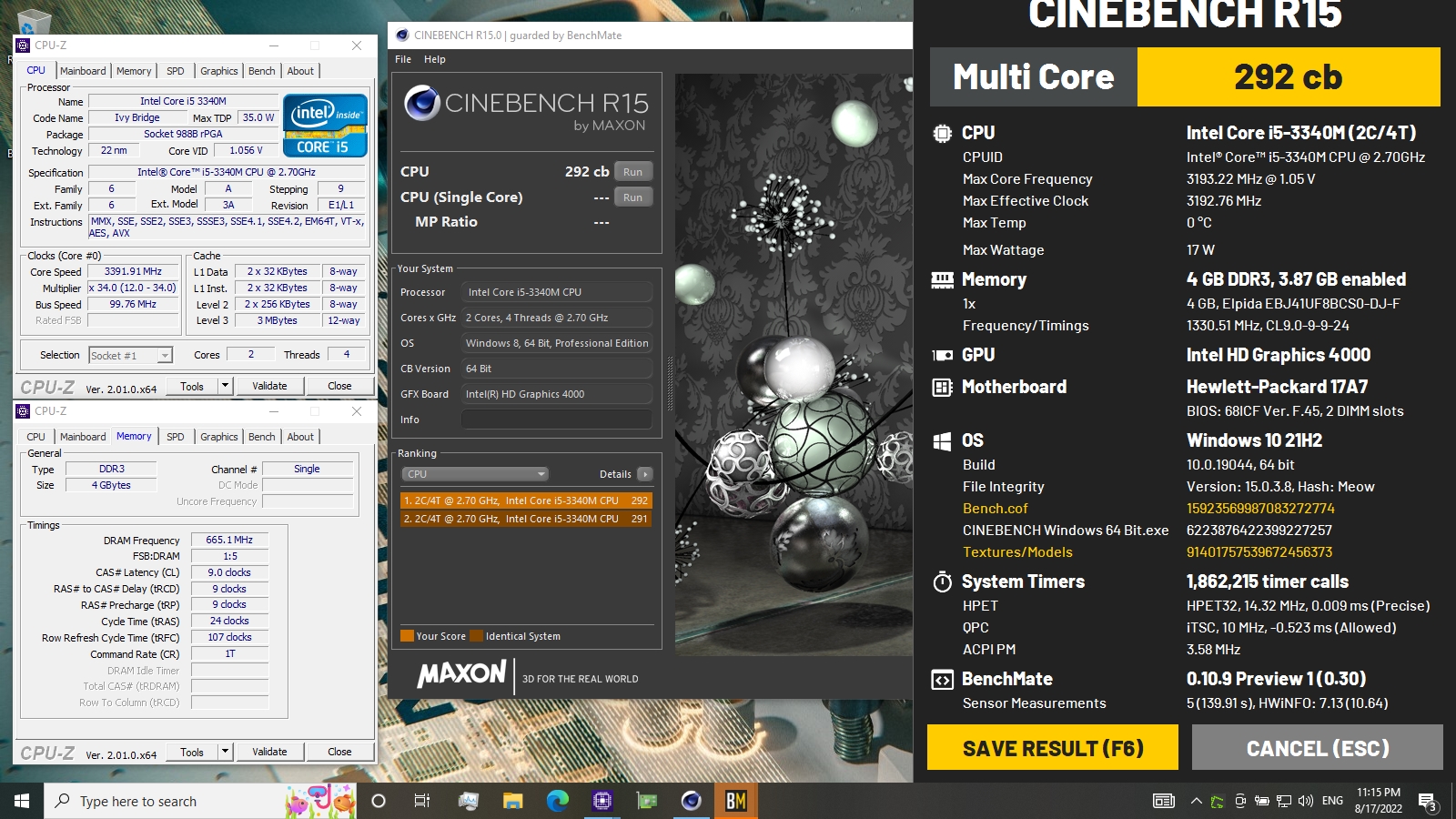Viewport: 1456px width, 819px height.
Task: Click the BenchMate code-bracket icon in the info list
Action: [943, 680]
